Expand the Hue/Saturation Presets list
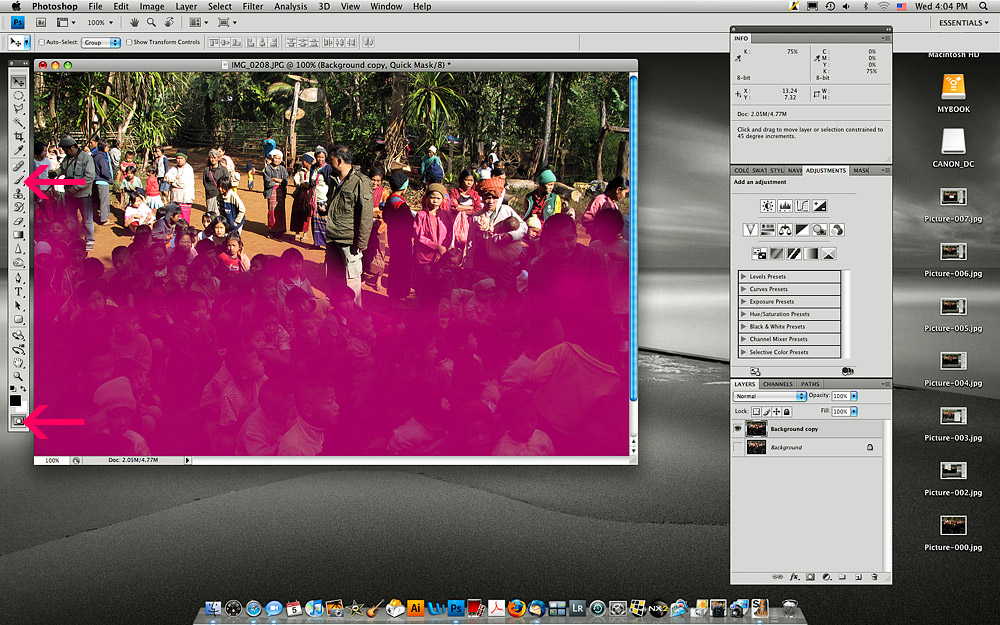Screen dimensions: 1000x625 (x=744, y=314)
